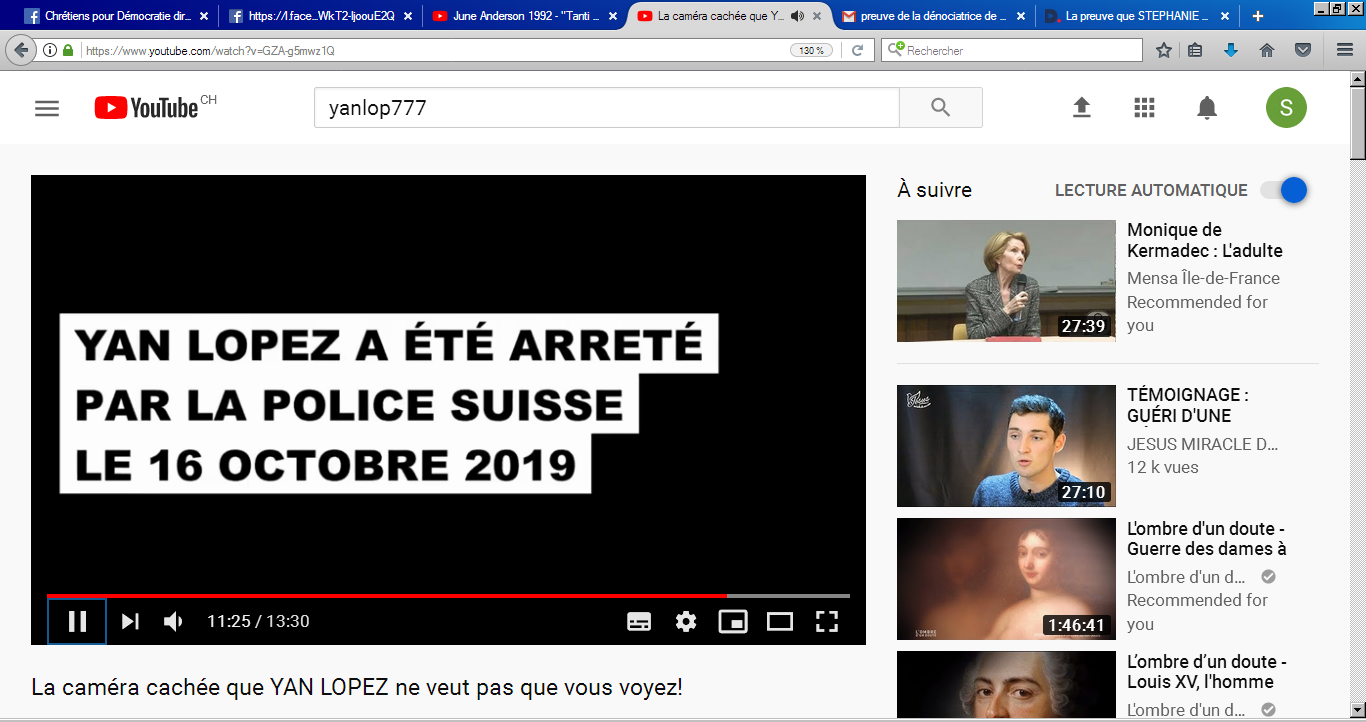Click L'ombre d'un doute - Louis XV title

[1207, 671]
